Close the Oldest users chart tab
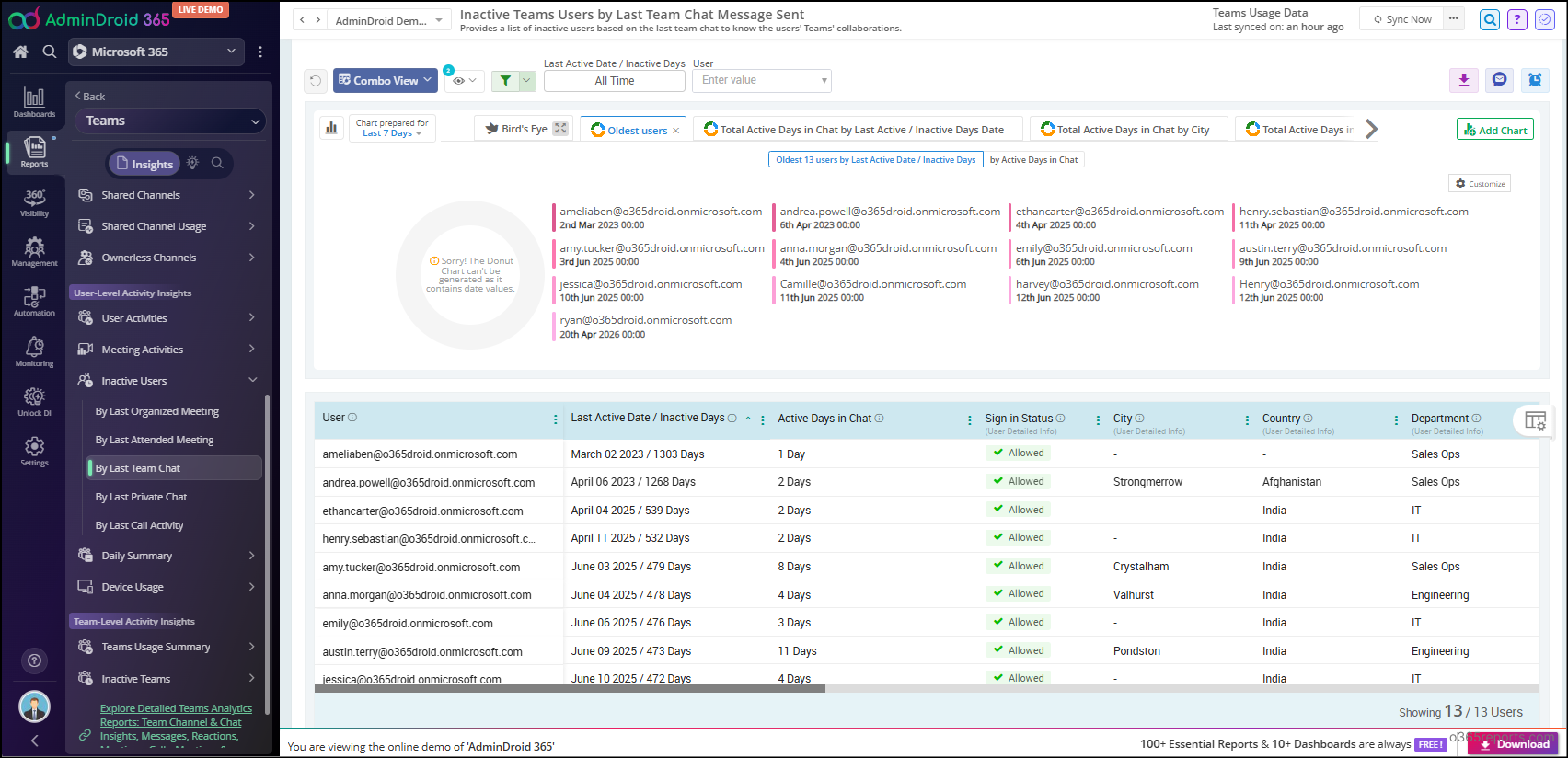Viewport: 1568px width, 758px height. (676, 131)
